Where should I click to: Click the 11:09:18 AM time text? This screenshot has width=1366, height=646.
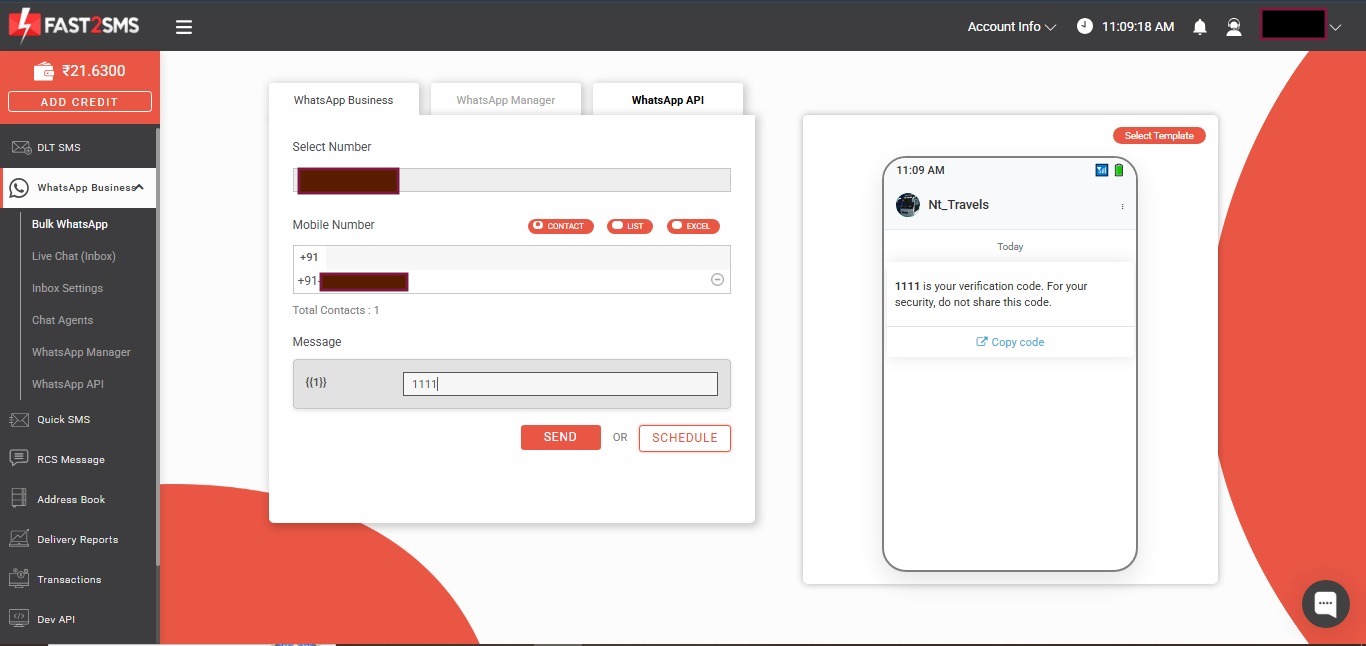(x=1138, y=27)
